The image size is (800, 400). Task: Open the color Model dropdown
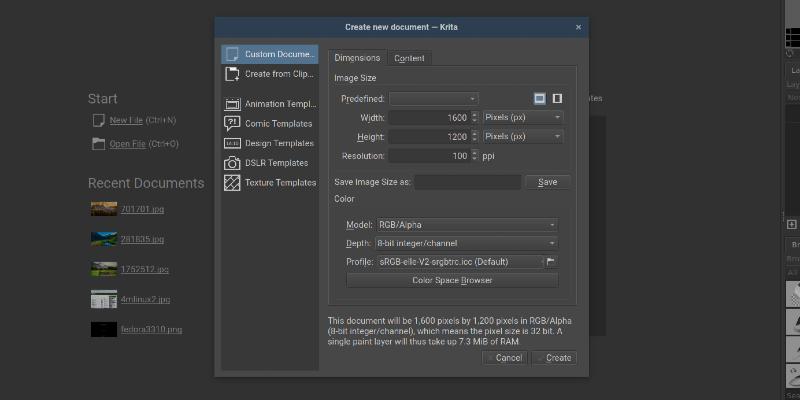(465, 225)
